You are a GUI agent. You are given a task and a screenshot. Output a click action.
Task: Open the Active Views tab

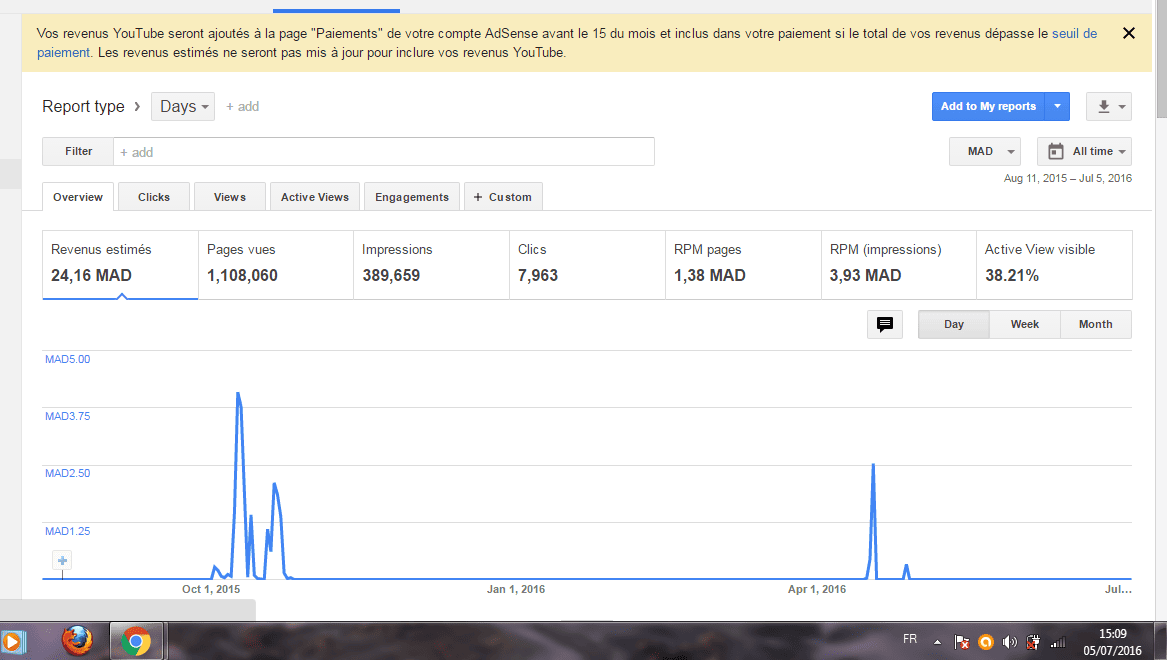pos(315,197)
